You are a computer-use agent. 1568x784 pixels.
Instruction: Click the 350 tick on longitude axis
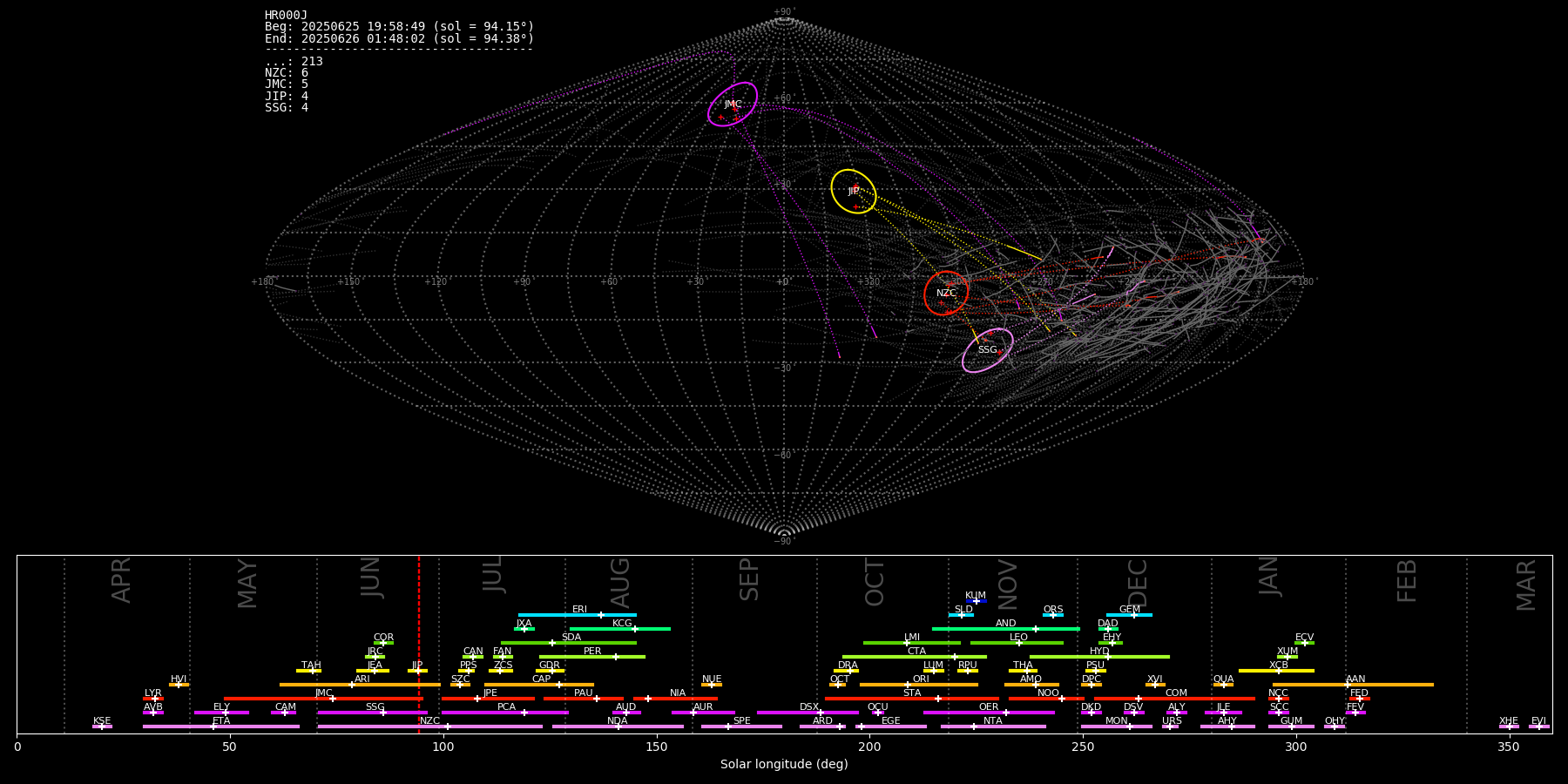(1510, 747)
